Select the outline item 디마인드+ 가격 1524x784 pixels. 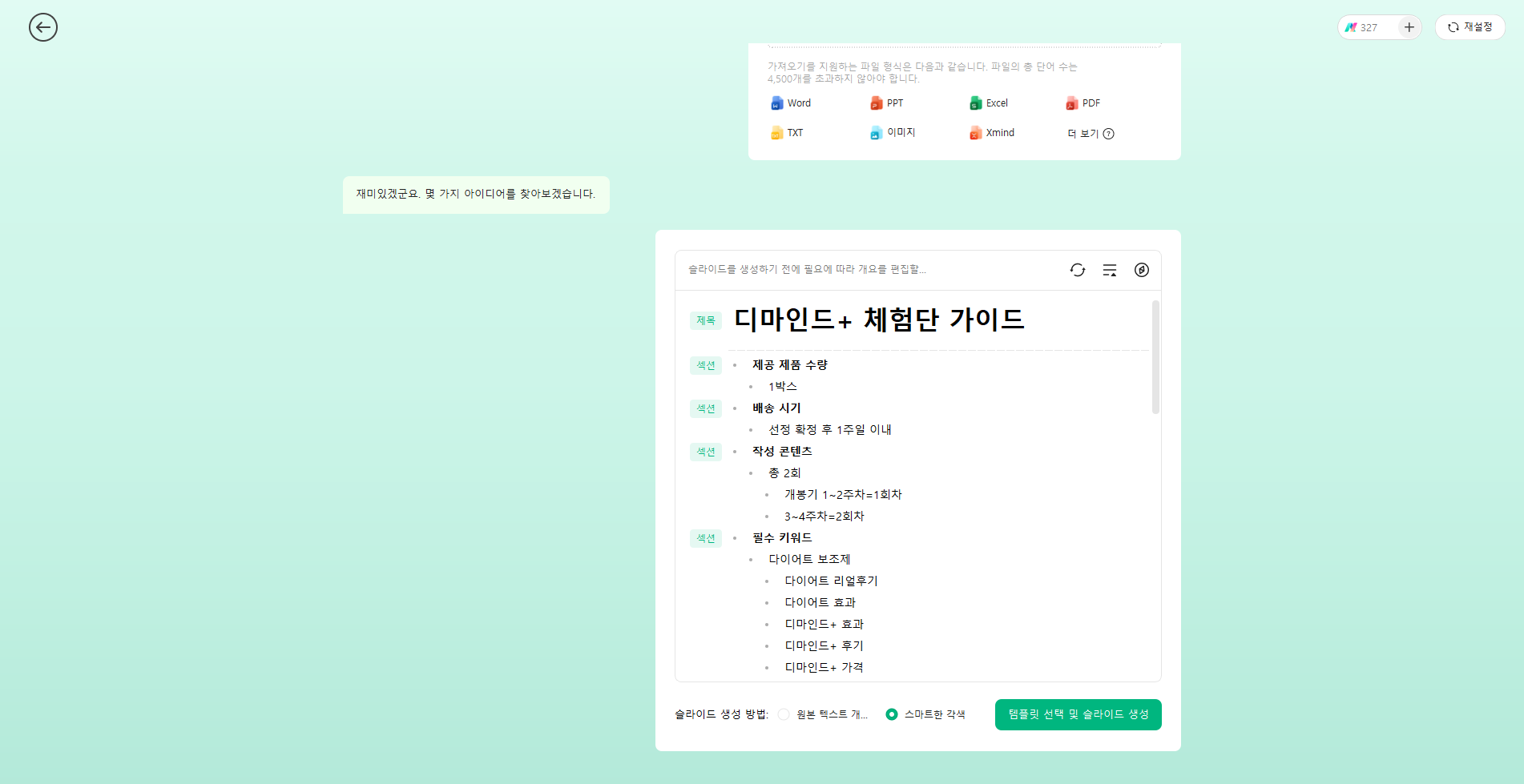point(824,668)
